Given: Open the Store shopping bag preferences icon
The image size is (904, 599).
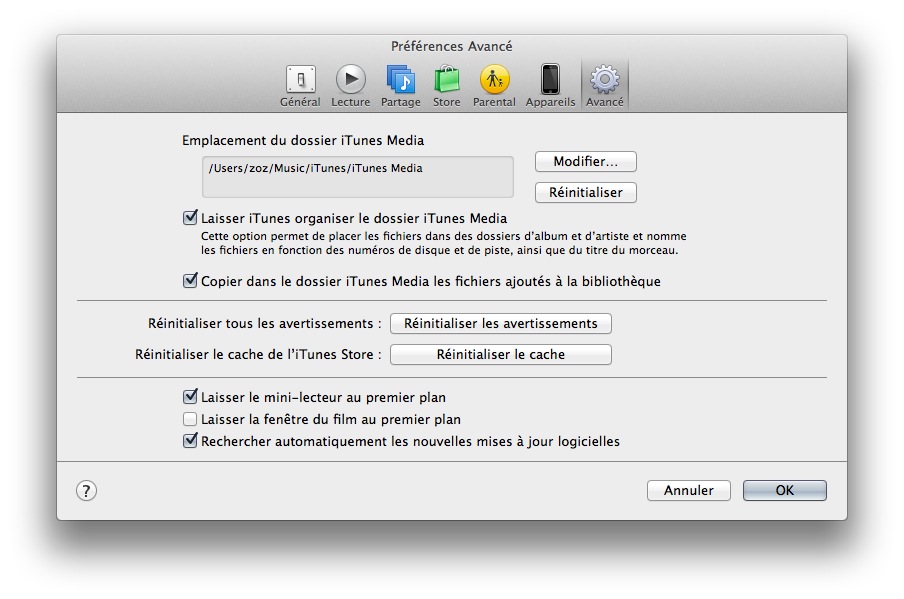Looking at the screenshot, I should 447,80.
